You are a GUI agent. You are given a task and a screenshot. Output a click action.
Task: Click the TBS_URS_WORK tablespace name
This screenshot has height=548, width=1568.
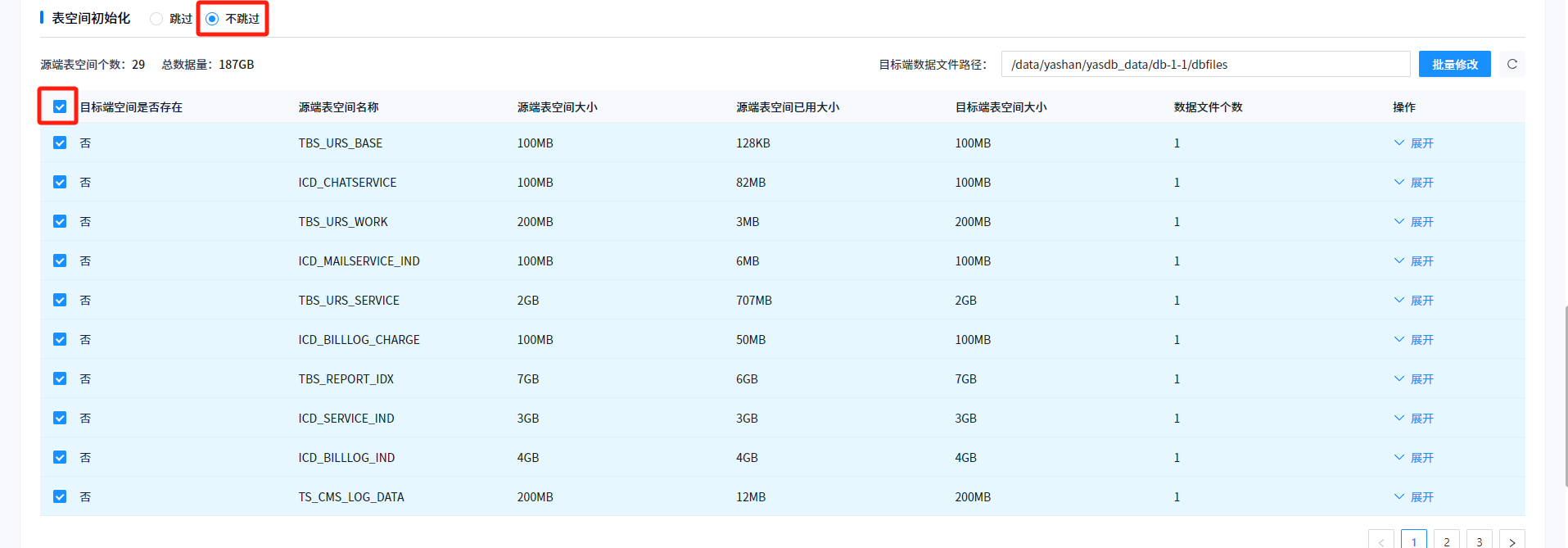pos(343,222)
